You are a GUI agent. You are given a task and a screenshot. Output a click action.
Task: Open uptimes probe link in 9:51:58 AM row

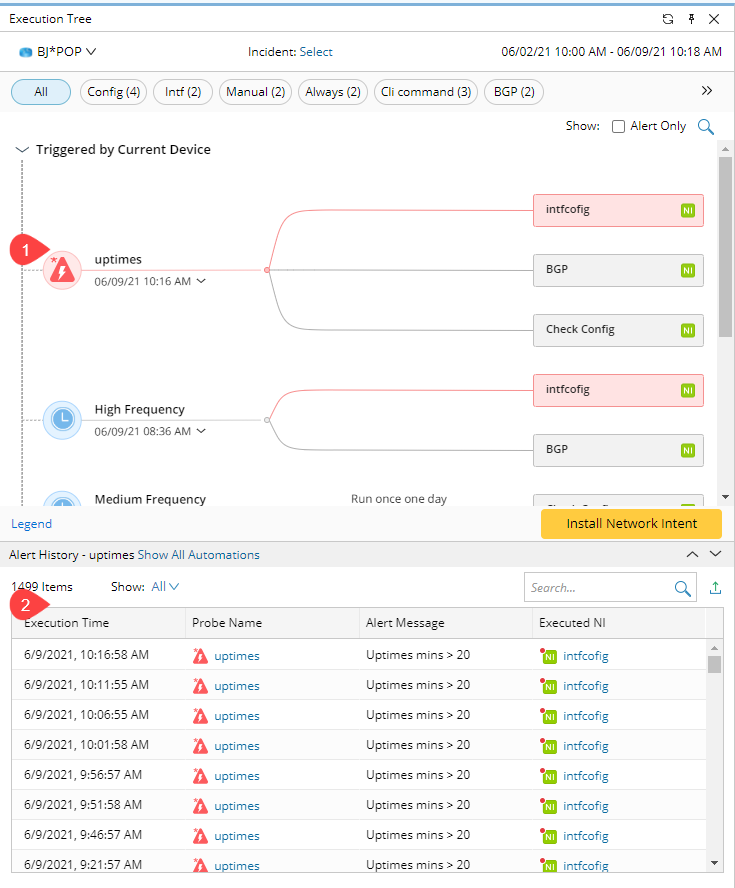pyautogui.click(x=237, y=806)
